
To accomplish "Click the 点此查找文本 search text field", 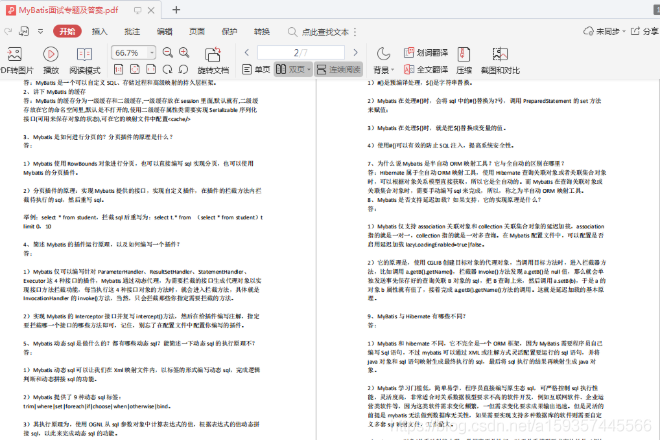I will tap(325, 32).
